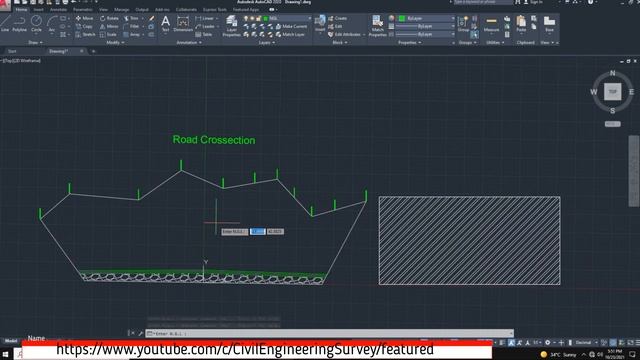Viewport: 640px width, 360px height.
Task: Click the Scale tool
Action: [108, 35]
